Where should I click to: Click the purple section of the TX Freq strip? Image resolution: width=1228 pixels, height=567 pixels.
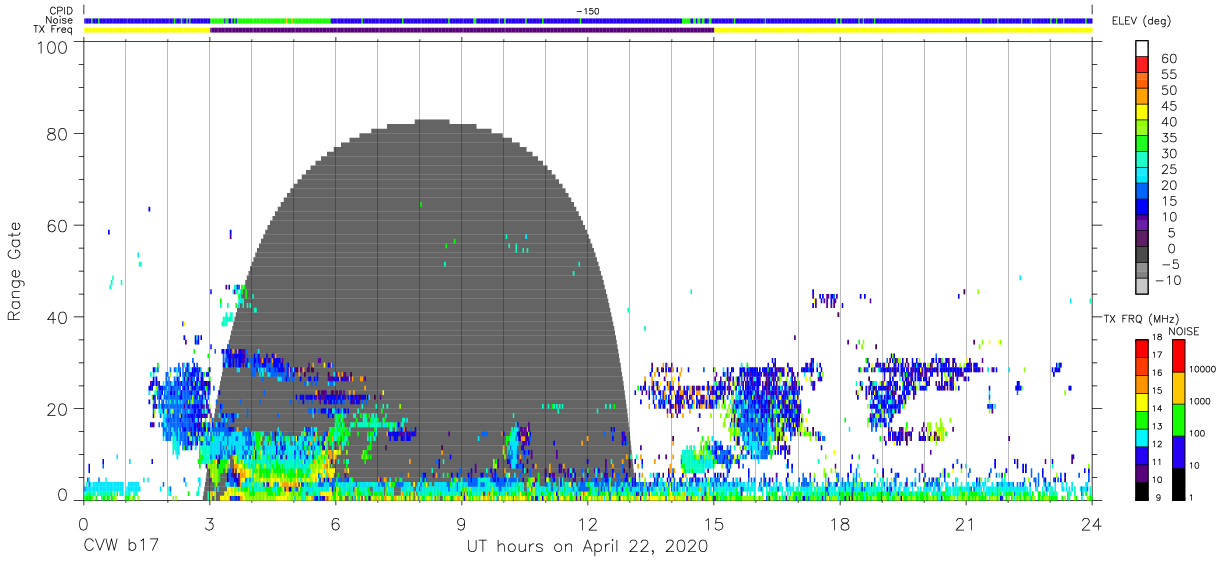(462, 30)
